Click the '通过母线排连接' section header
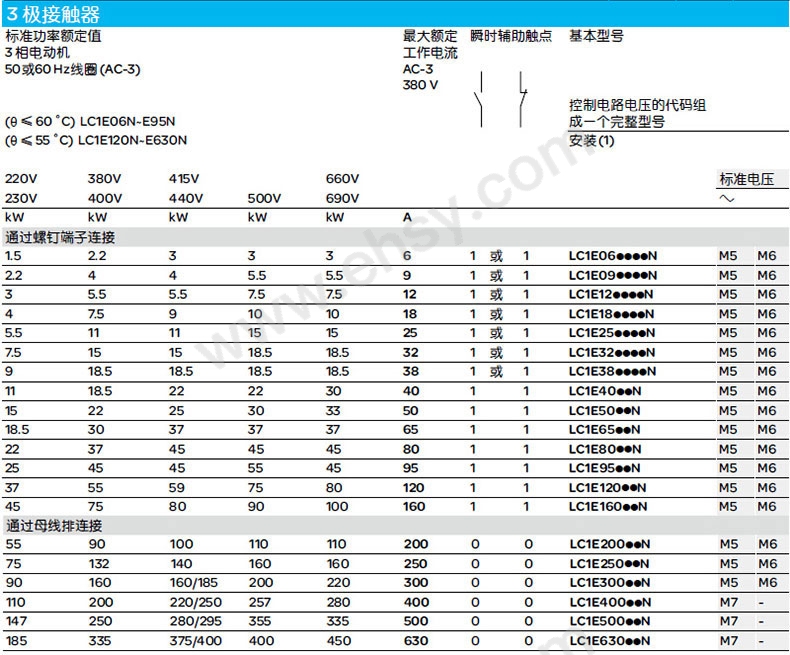 pyautogui.click(x=54, y=526)
